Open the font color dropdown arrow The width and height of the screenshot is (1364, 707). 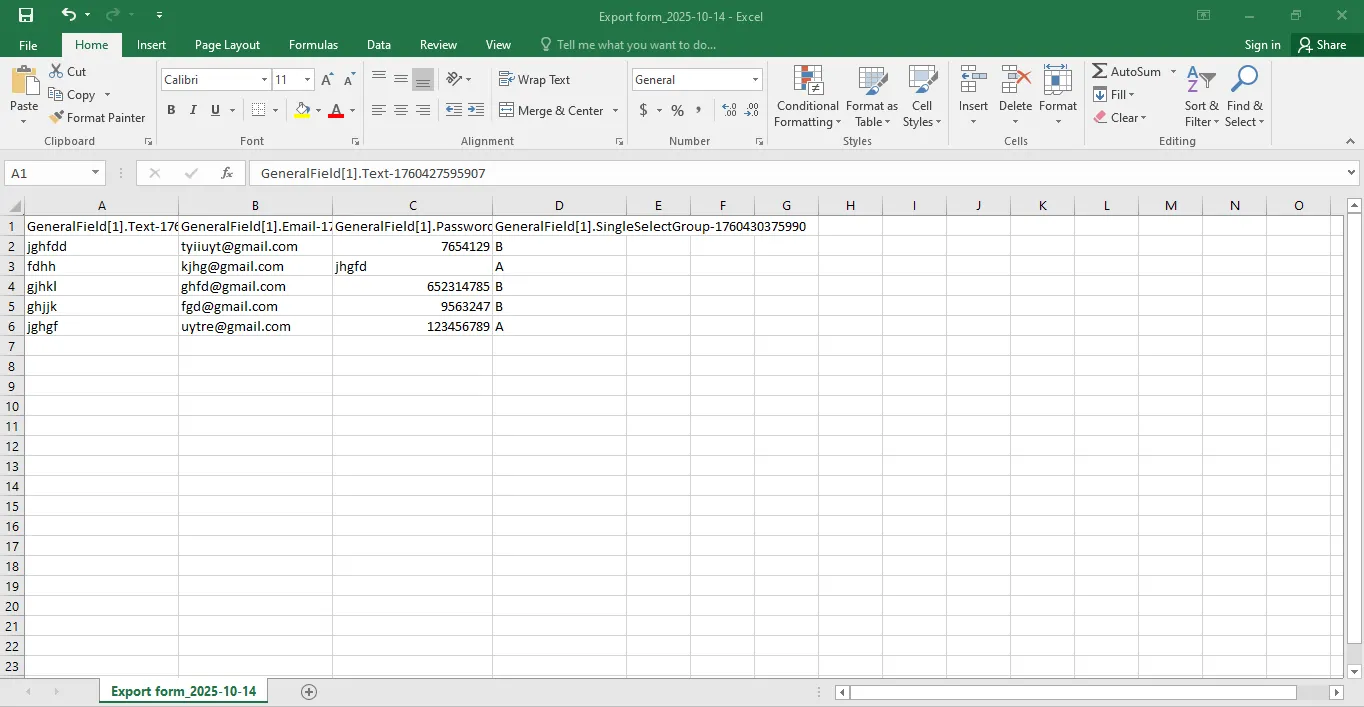(x=352, y=110)
